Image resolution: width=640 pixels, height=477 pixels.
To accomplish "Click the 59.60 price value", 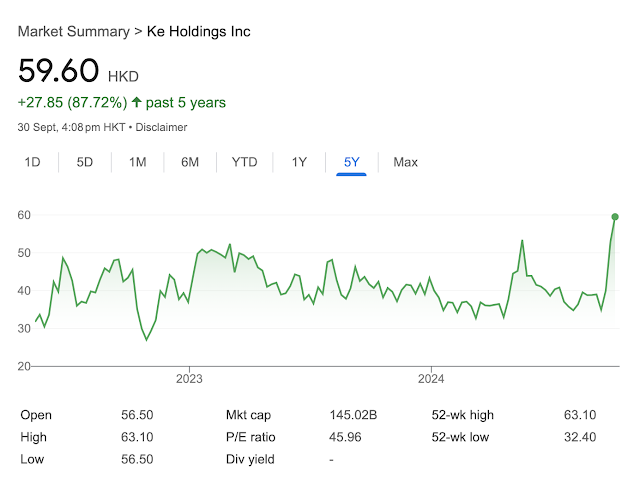I will (58, 70).
